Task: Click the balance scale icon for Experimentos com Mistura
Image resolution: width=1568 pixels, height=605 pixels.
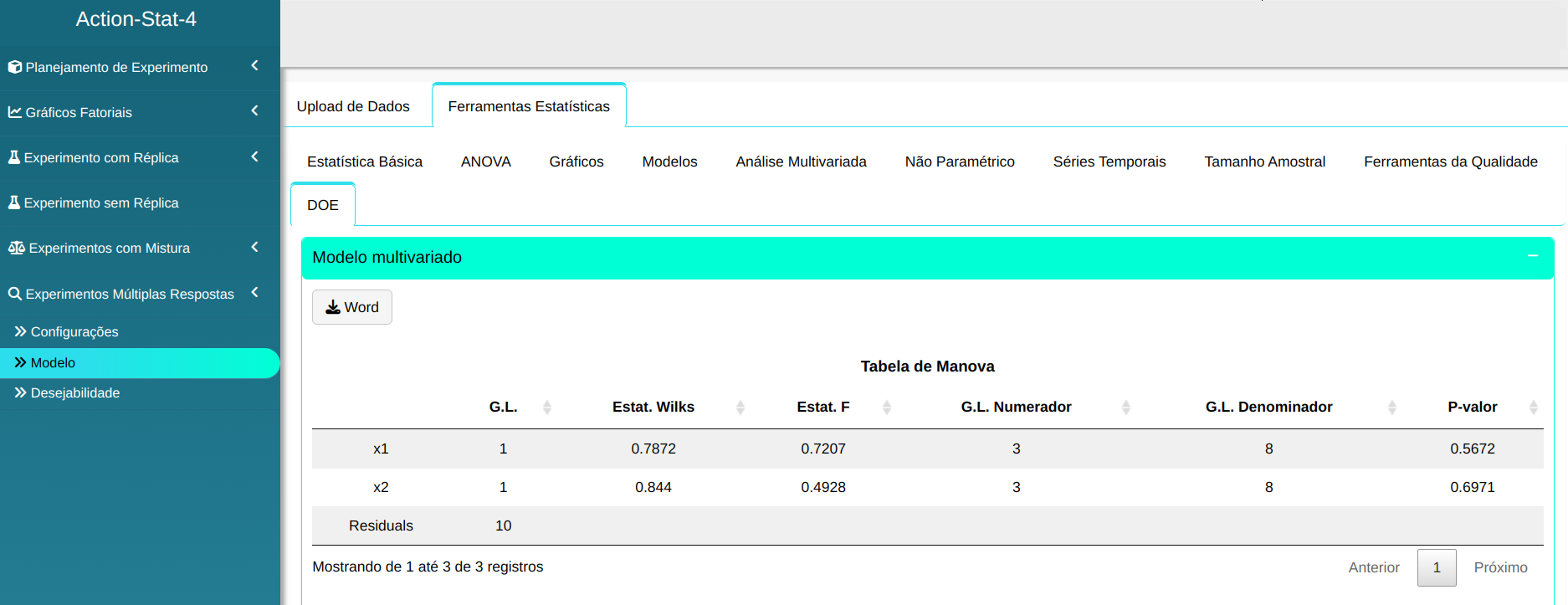Action: click(x=17, y=248)
